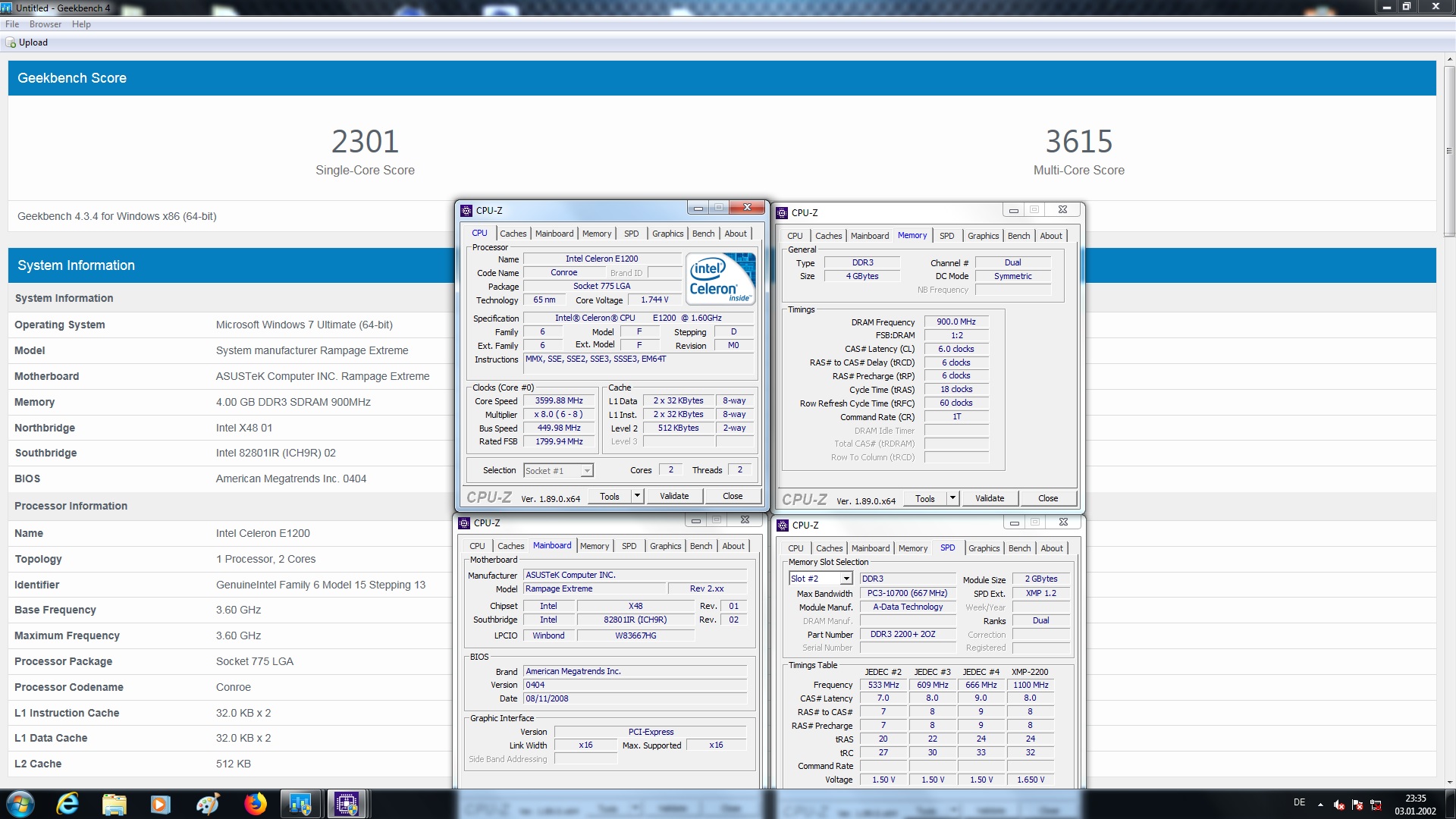Open Graphics tab in the Memory window
This screenshot has height=819, width=1456.
pyautogui.click(x=984, y=236)
